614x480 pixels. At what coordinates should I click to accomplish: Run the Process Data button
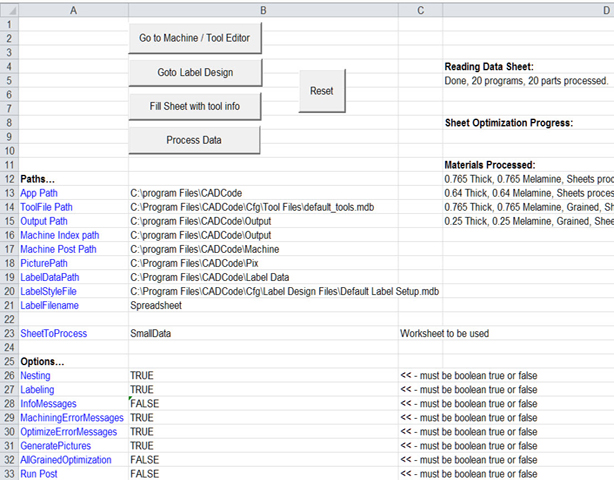coord(194,140)
